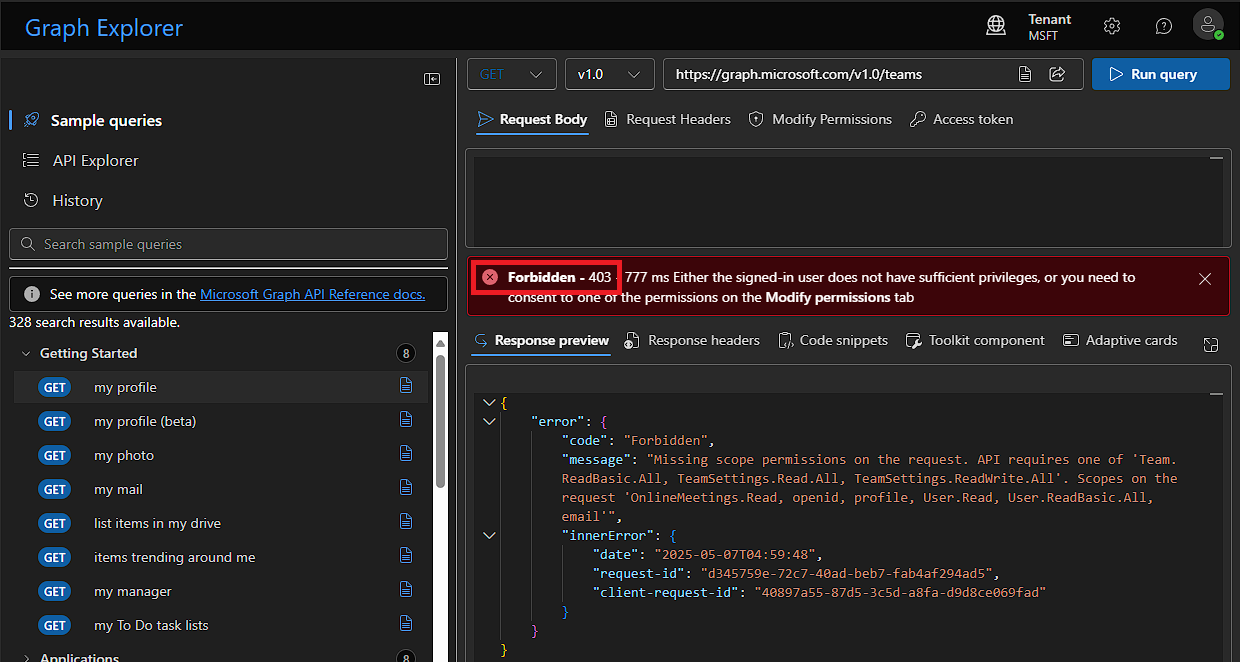The image size is (1240, 662).
Task: Select the language globe icon
Action: point(995,26)
